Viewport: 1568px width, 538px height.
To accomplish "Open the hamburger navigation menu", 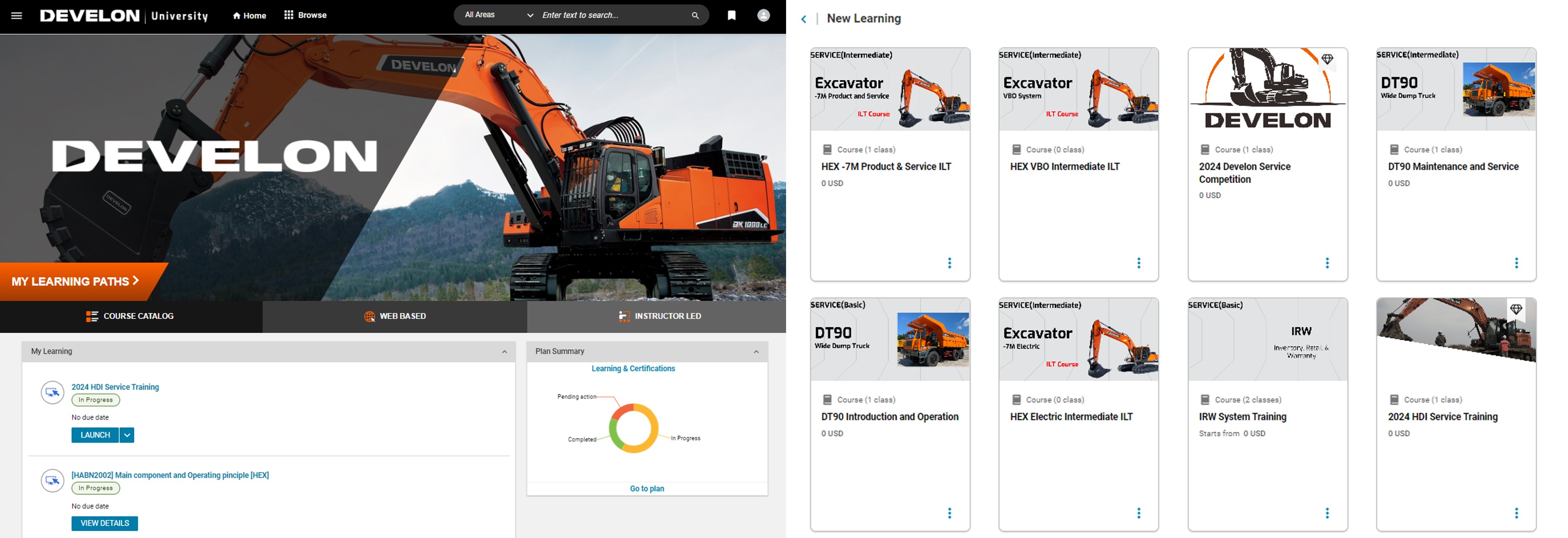I will tap(17, 16).
